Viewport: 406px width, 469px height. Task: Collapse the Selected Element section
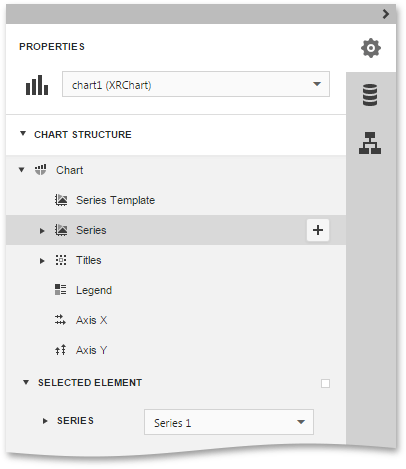click(x=26, y=382)
